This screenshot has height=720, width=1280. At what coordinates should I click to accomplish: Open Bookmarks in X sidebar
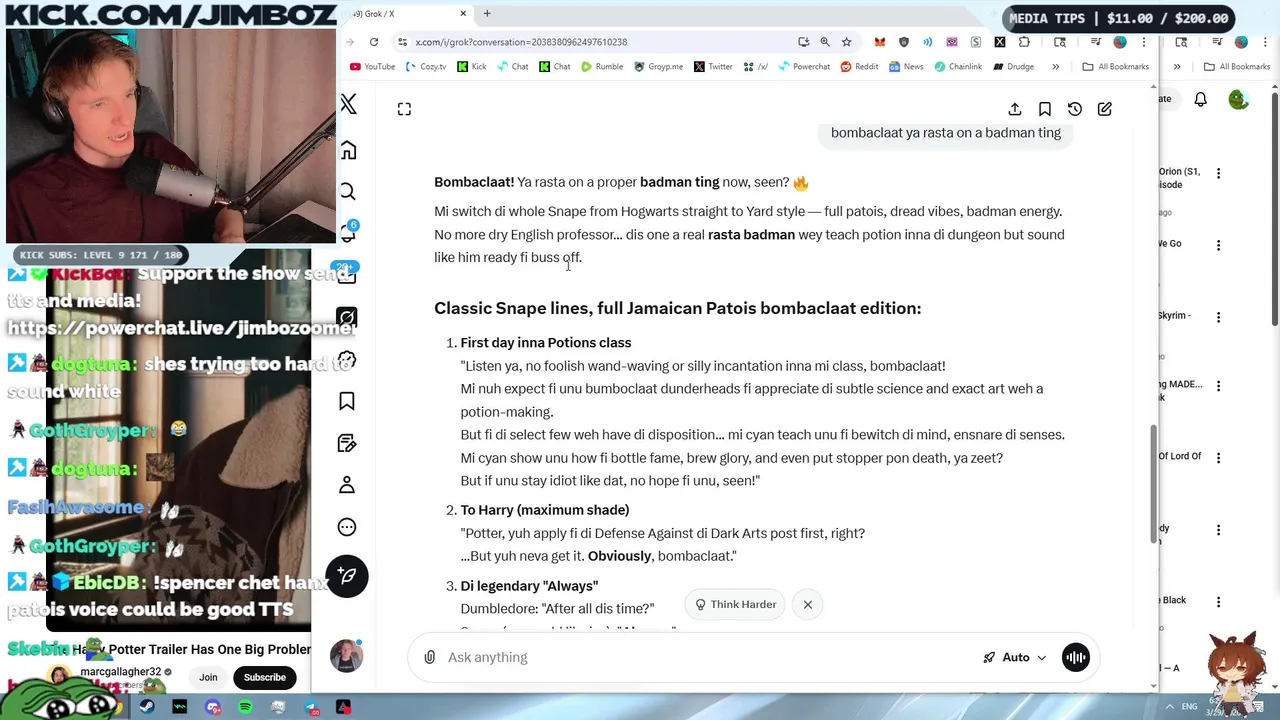(x=347, y=401)
